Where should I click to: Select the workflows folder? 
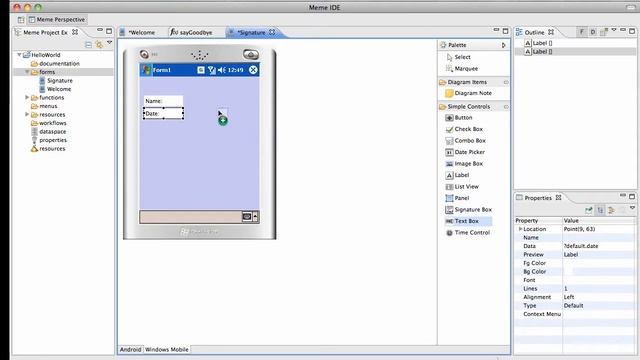49,123
